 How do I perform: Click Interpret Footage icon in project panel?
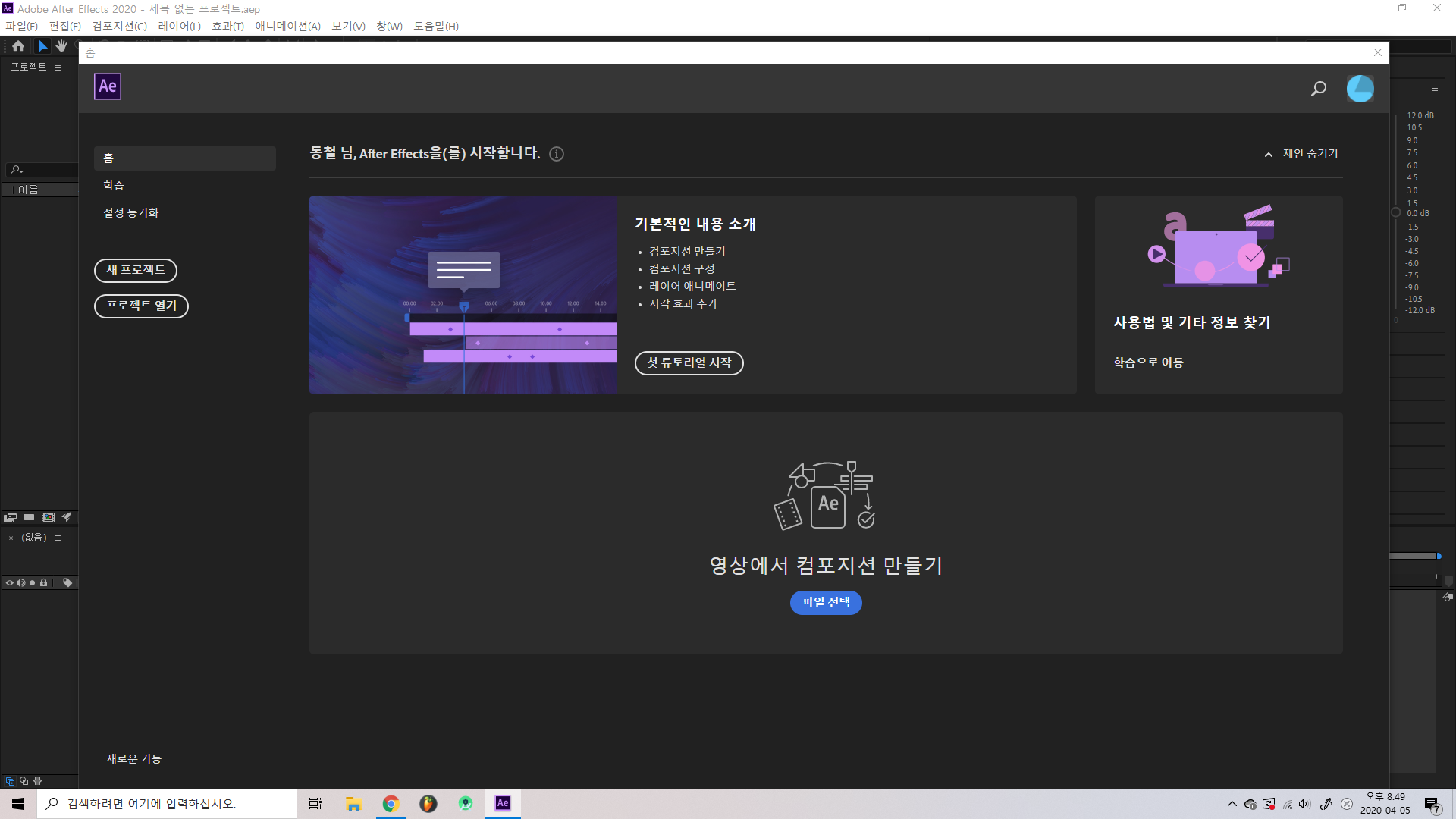(10, 517)
